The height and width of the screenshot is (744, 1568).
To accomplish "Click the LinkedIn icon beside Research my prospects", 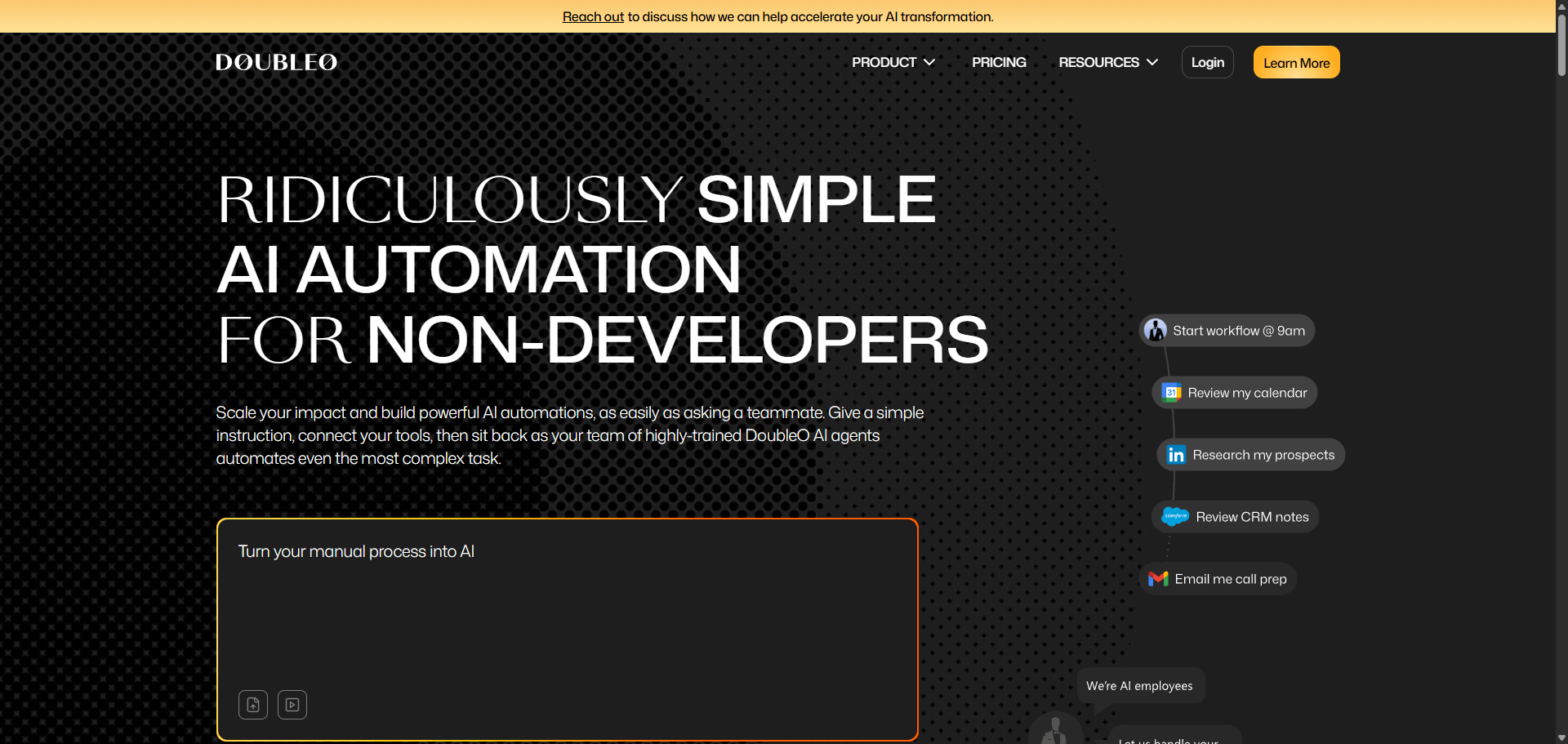I will click(x=1176, y=455).
